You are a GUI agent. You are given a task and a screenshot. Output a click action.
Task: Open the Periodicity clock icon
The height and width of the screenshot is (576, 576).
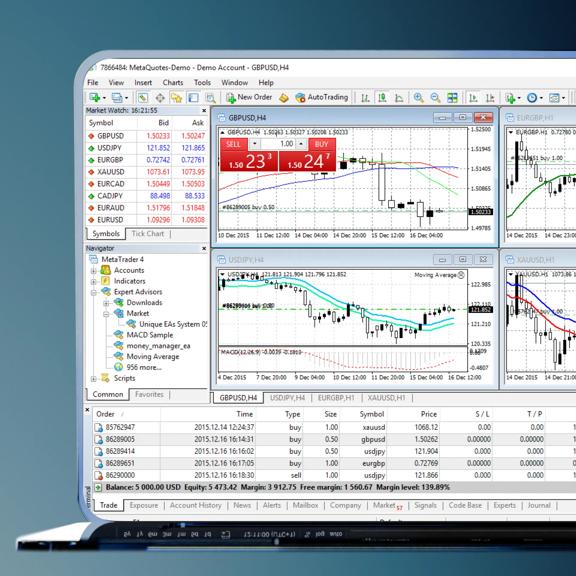tap(532, 98)
